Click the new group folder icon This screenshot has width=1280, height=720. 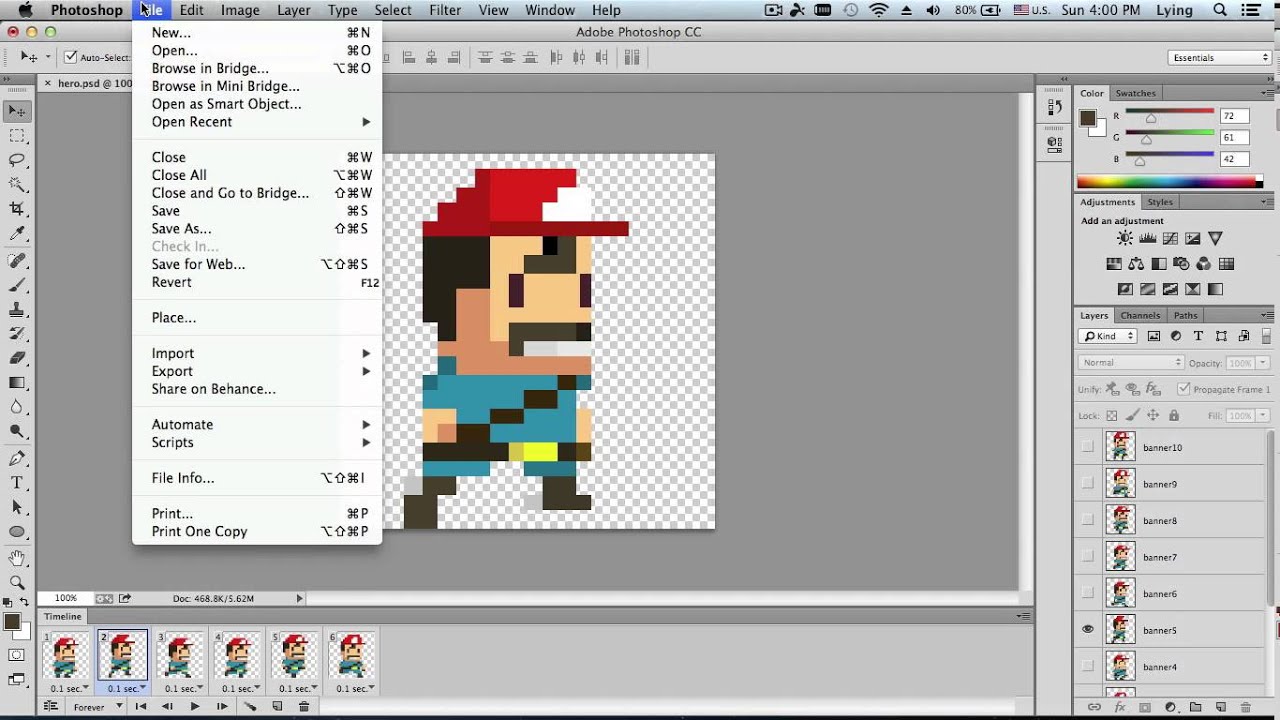(x=1194, y=707)
